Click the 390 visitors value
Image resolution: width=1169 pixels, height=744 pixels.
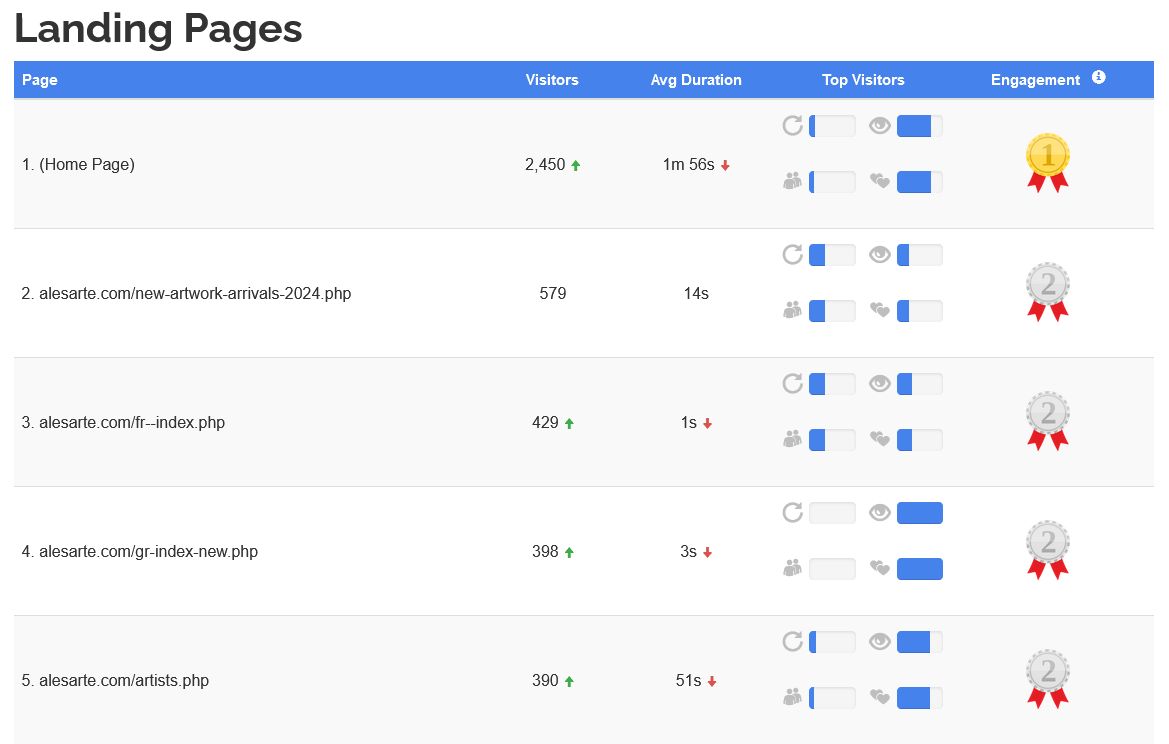[545, 681]
